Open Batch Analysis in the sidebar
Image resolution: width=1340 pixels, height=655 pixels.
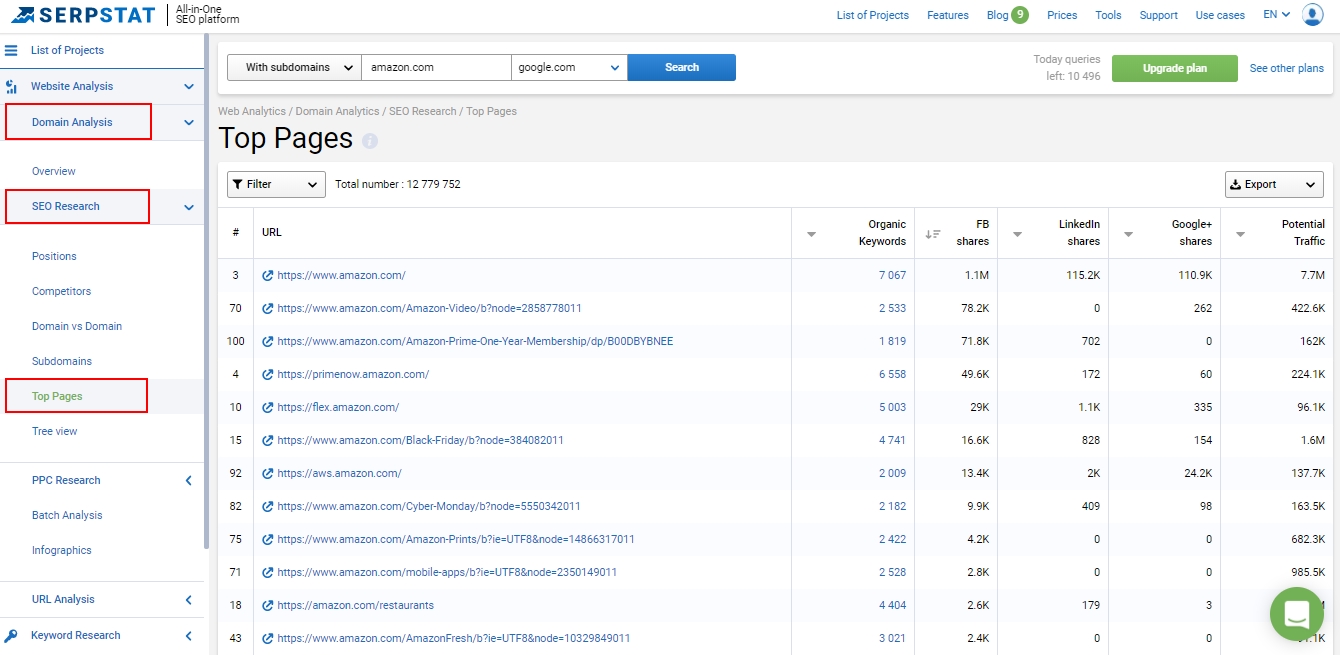(x=67, y=515)
